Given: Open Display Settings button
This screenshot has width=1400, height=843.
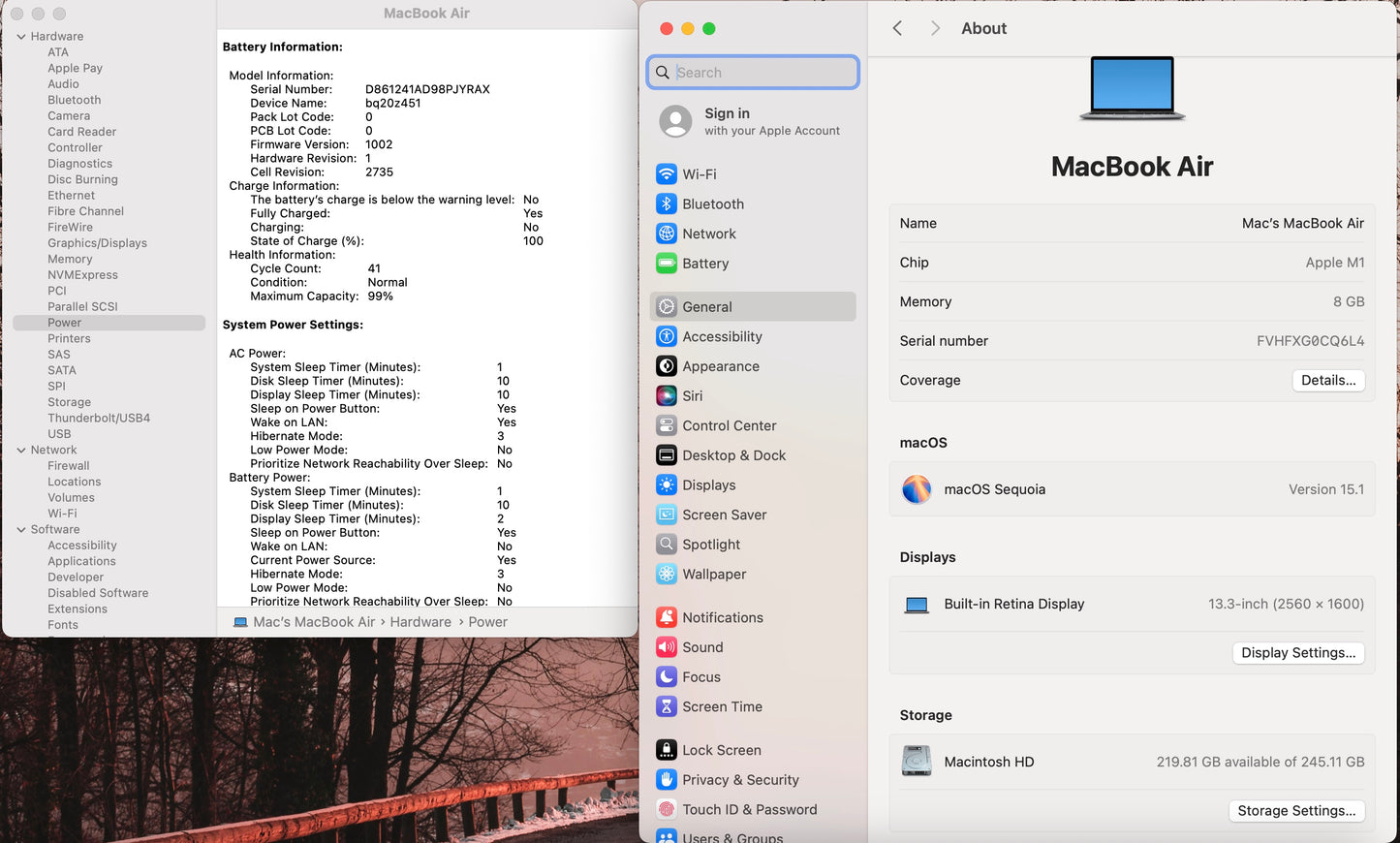Looking at the screenshot, I should [1297, 653].
